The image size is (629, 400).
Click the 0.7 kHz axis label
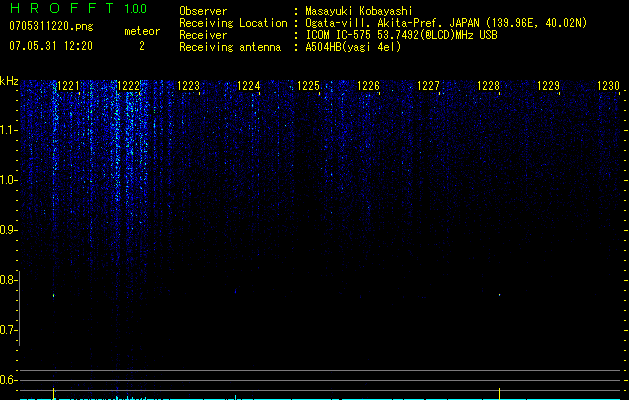point(8,330)
